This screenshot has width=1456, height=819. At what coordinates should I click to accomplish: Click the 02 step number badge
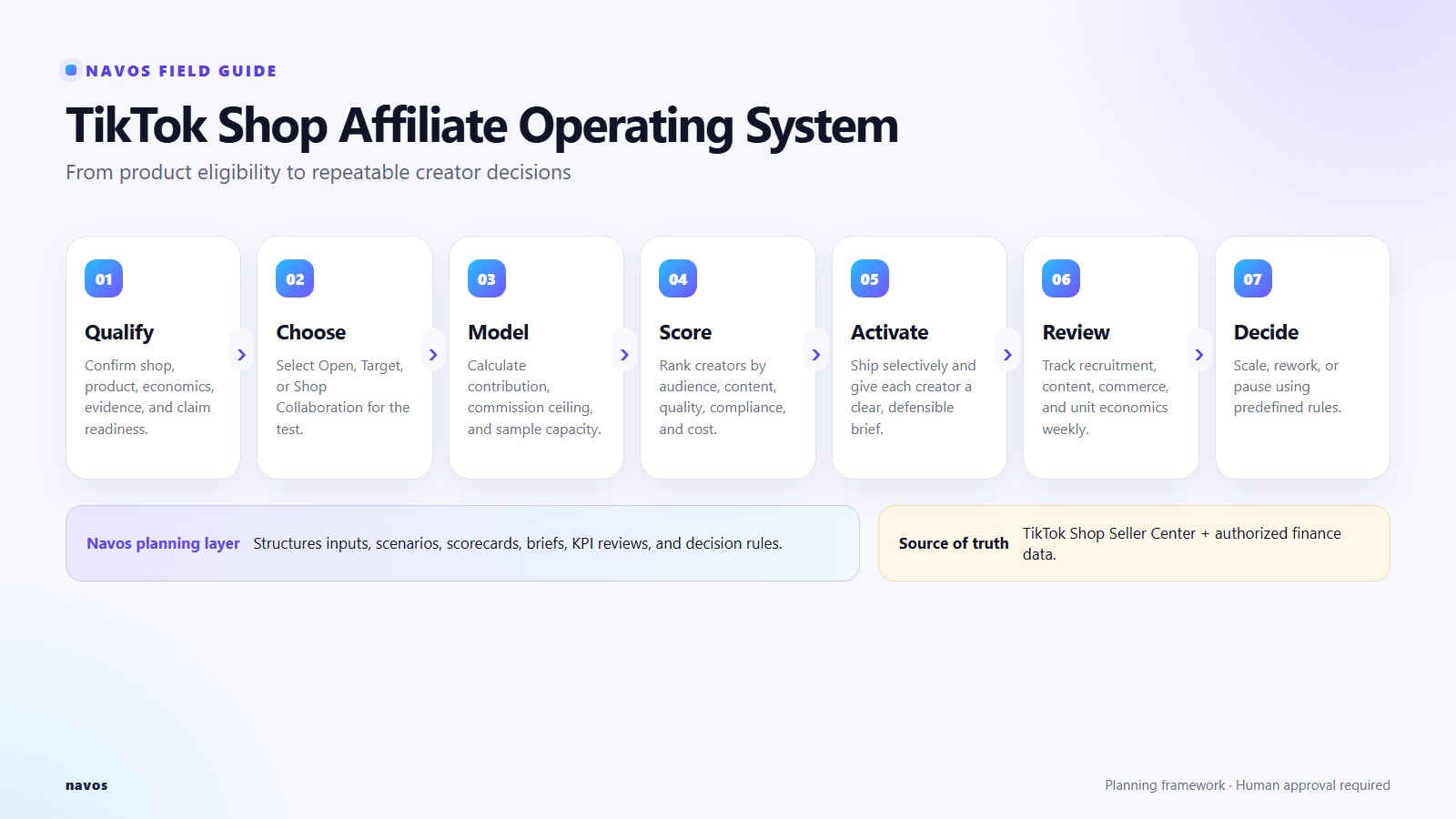pos(295,279)
